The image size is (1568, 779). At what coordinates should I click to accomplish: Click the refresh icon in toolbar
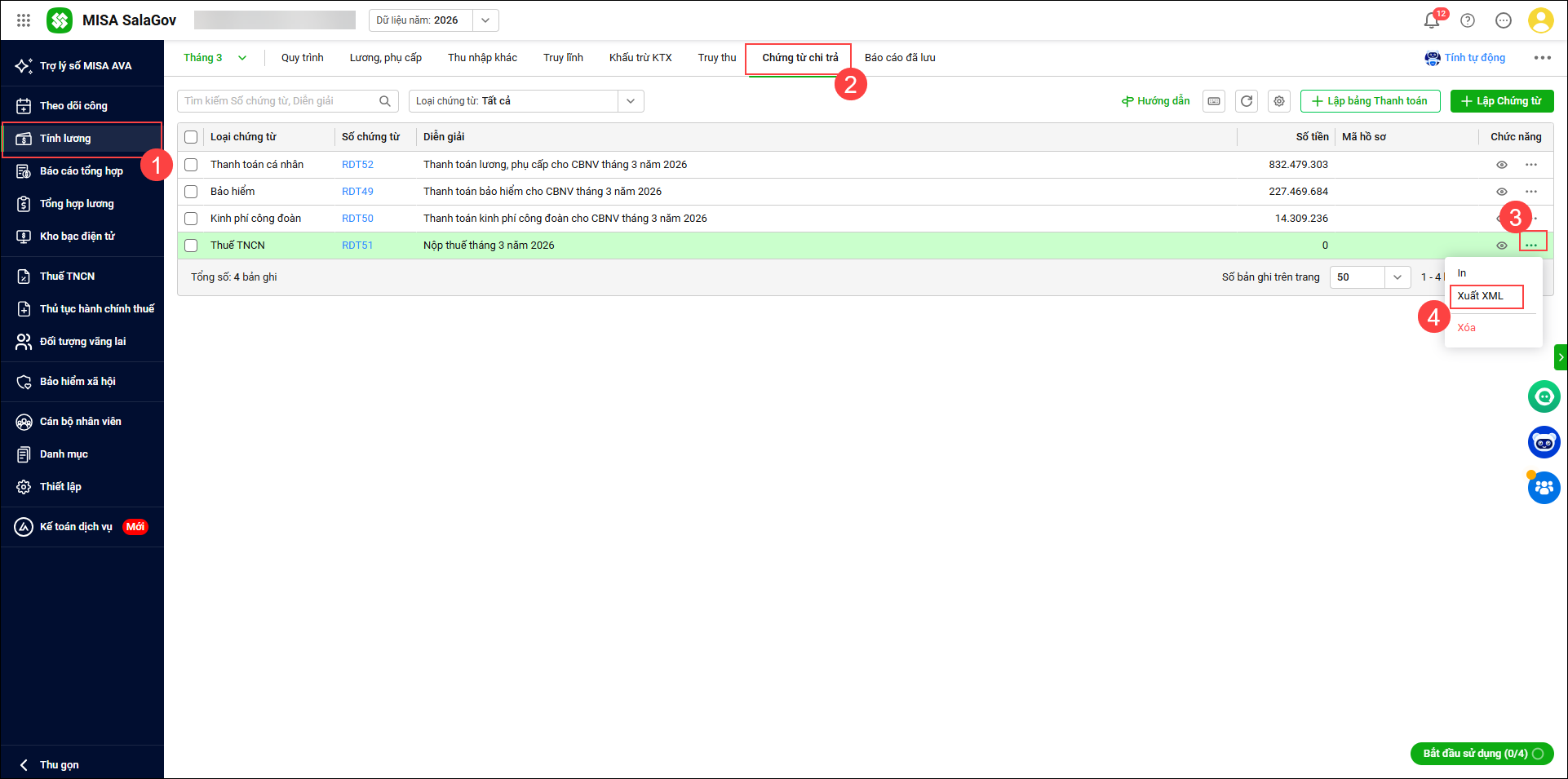click(1247, 101)
